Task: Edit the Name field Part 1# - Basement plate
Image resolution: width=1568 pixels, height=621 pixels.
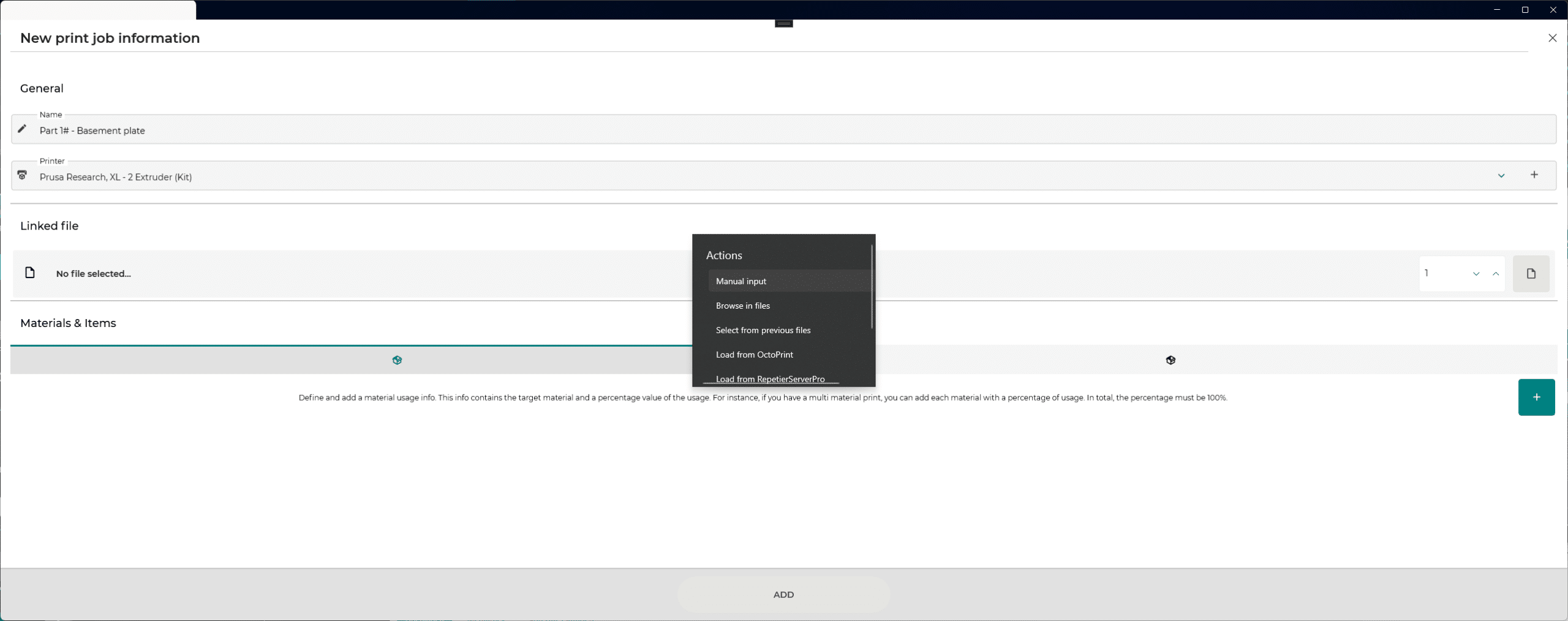Action: [x=784, y=130]
